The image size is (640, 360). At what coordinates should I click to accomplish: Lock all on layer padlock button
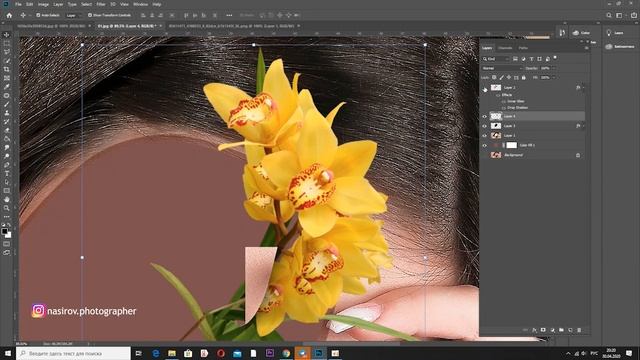point(524,78)
